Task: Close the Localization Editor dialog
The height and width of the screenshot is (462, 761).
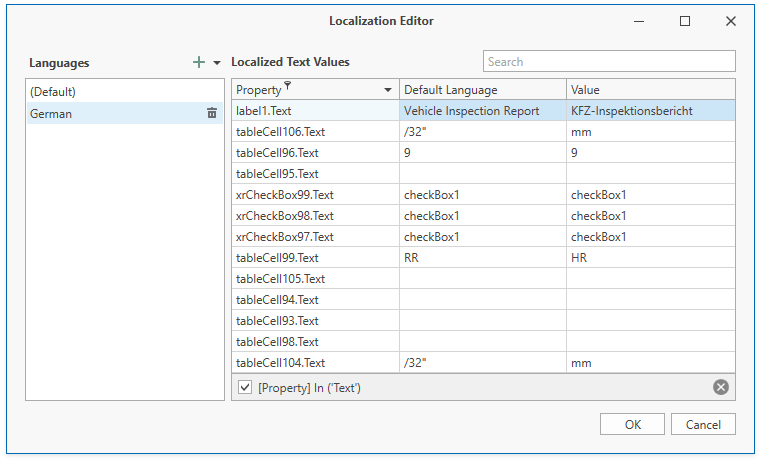Action: (x=731, y=21)
